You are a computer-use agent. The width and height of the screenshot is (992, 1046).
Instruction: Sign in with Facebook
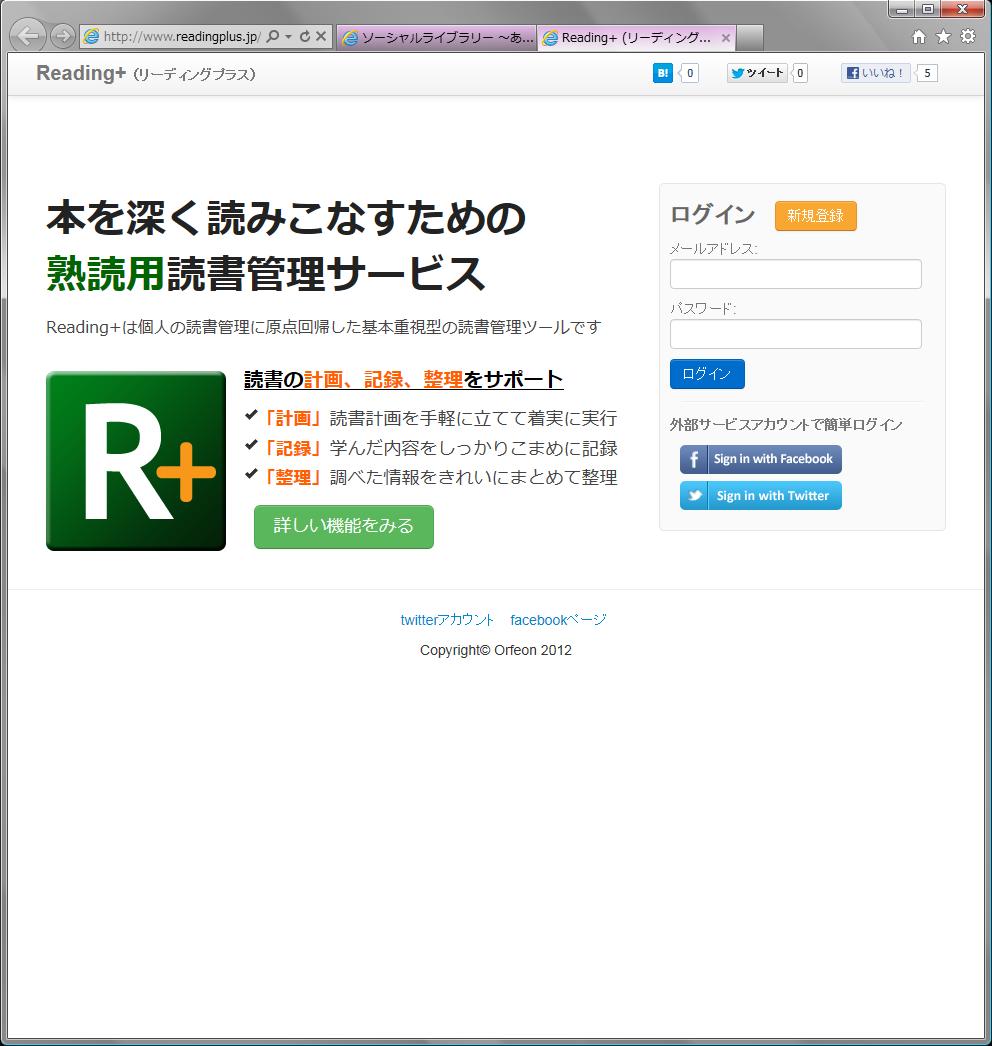[761, 459]
